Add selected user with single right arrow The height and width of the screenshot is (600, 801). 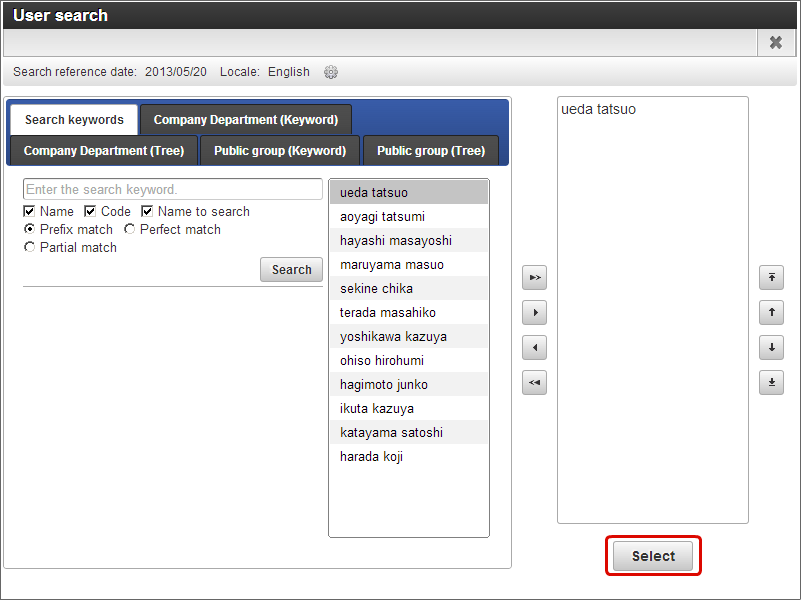(534, 313)
